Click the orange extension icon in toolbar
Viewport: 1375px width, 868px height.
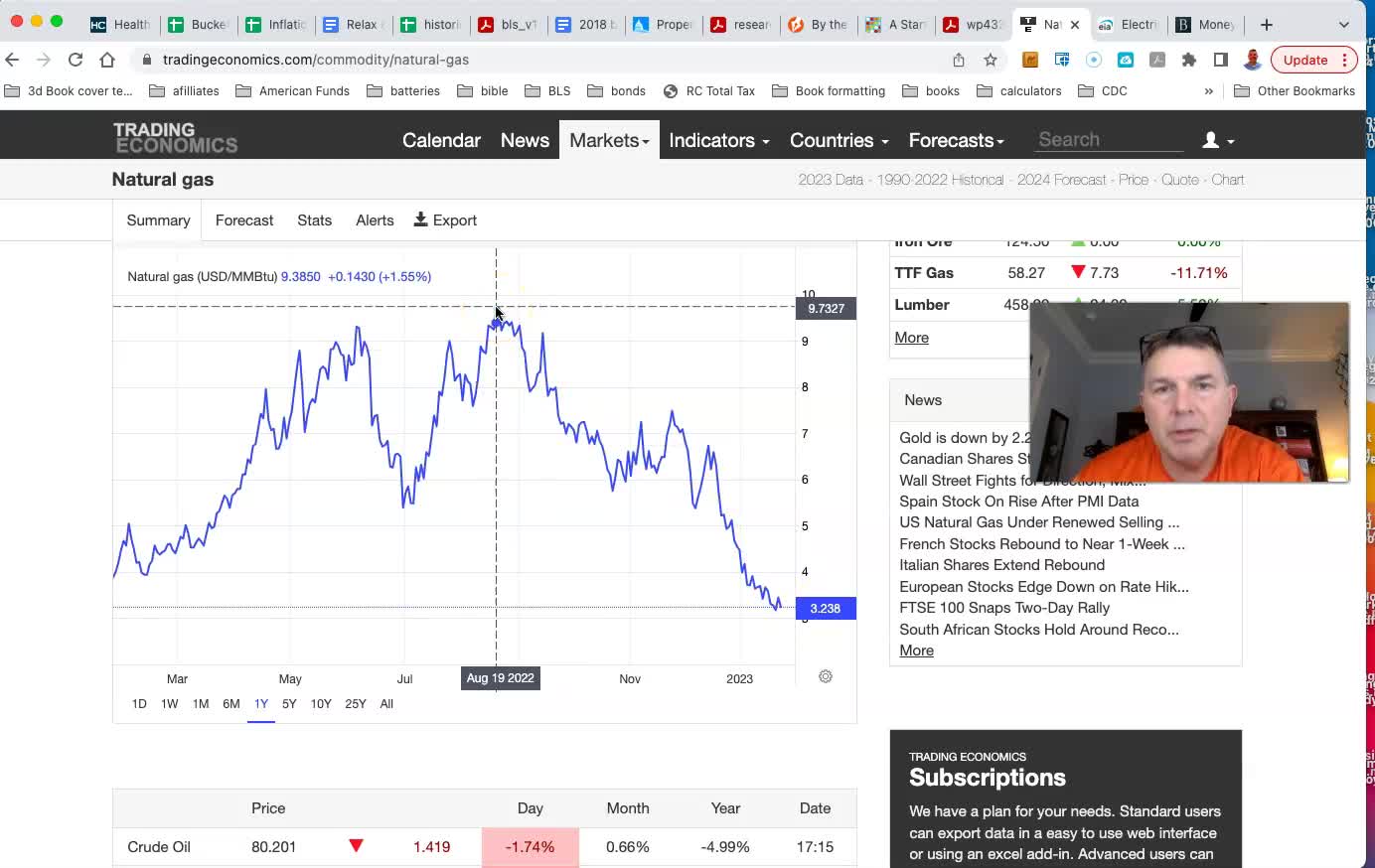tap(1030, 60)
